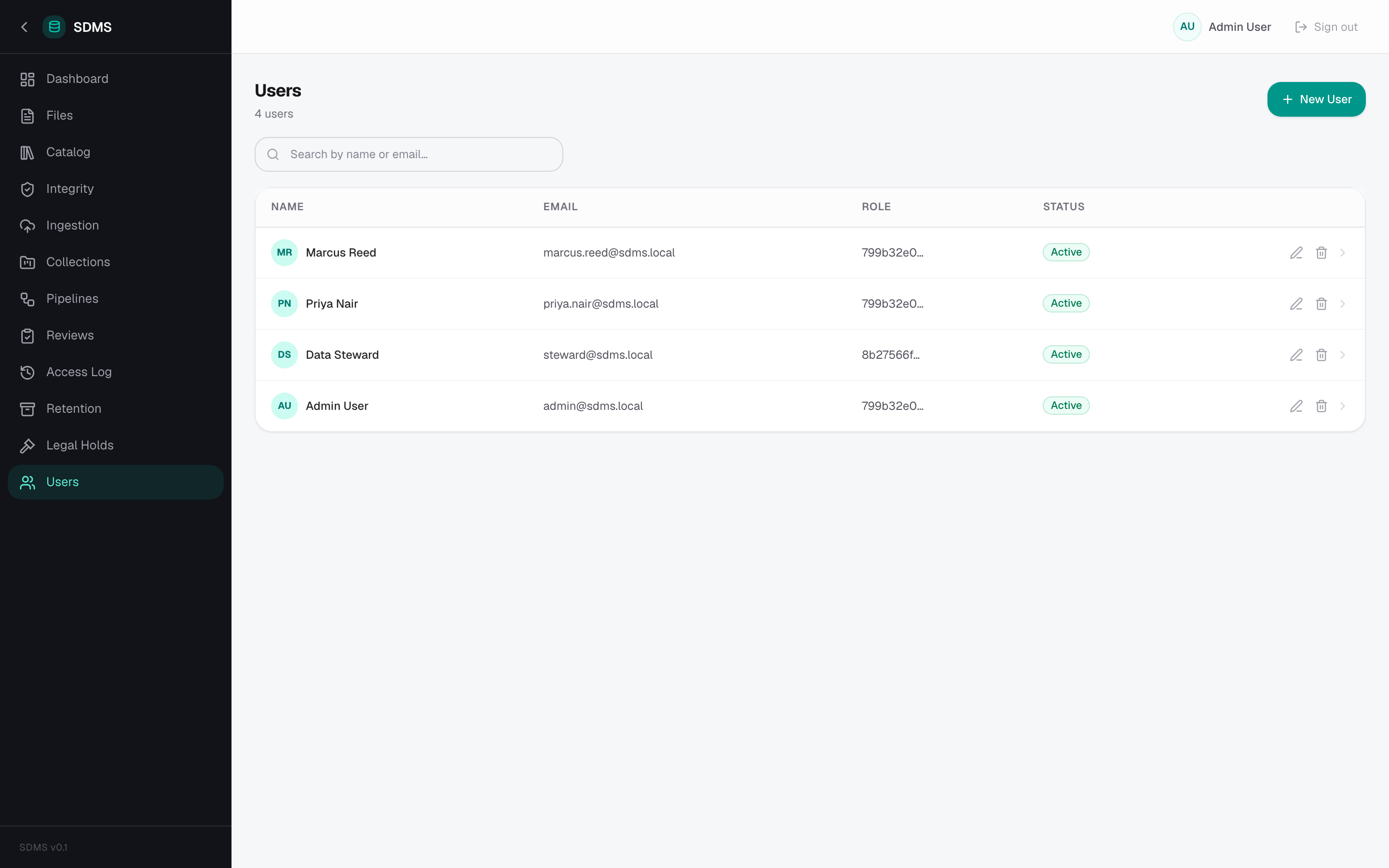1389x868 pixels.
Task: Edit Admin User row with pencil icon
Action: pyautogui.click(x=1296, y=406)
